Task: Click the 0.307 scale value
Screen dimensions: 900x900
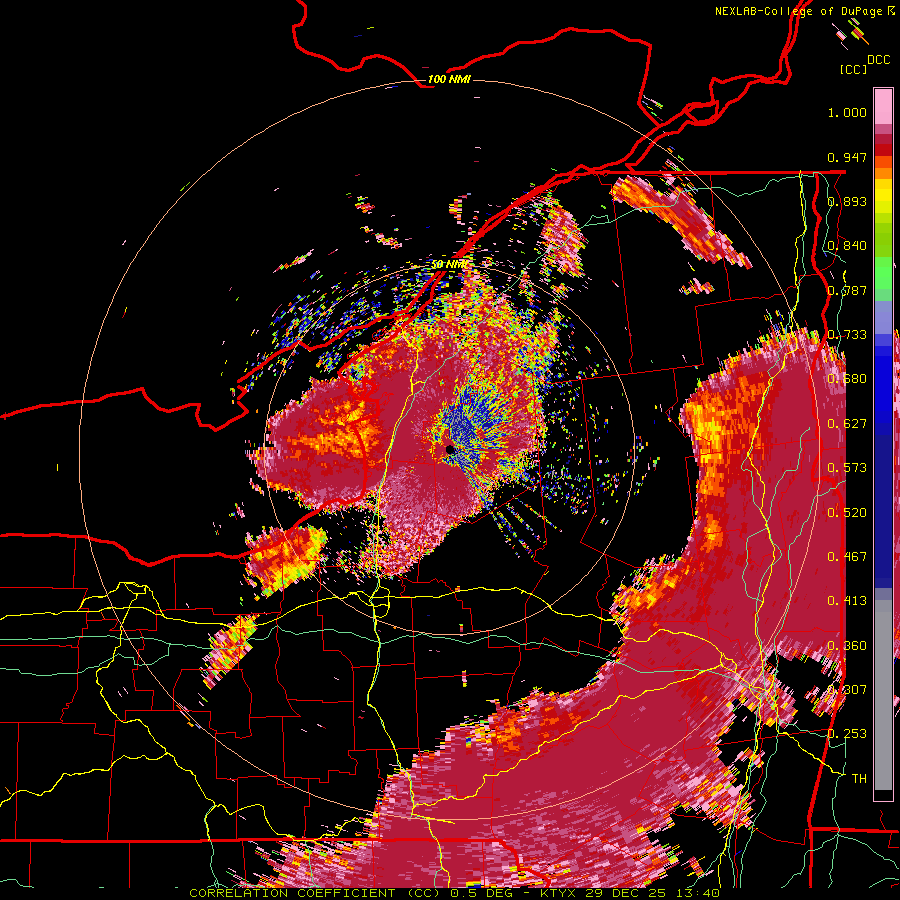Action: (847, 690)
